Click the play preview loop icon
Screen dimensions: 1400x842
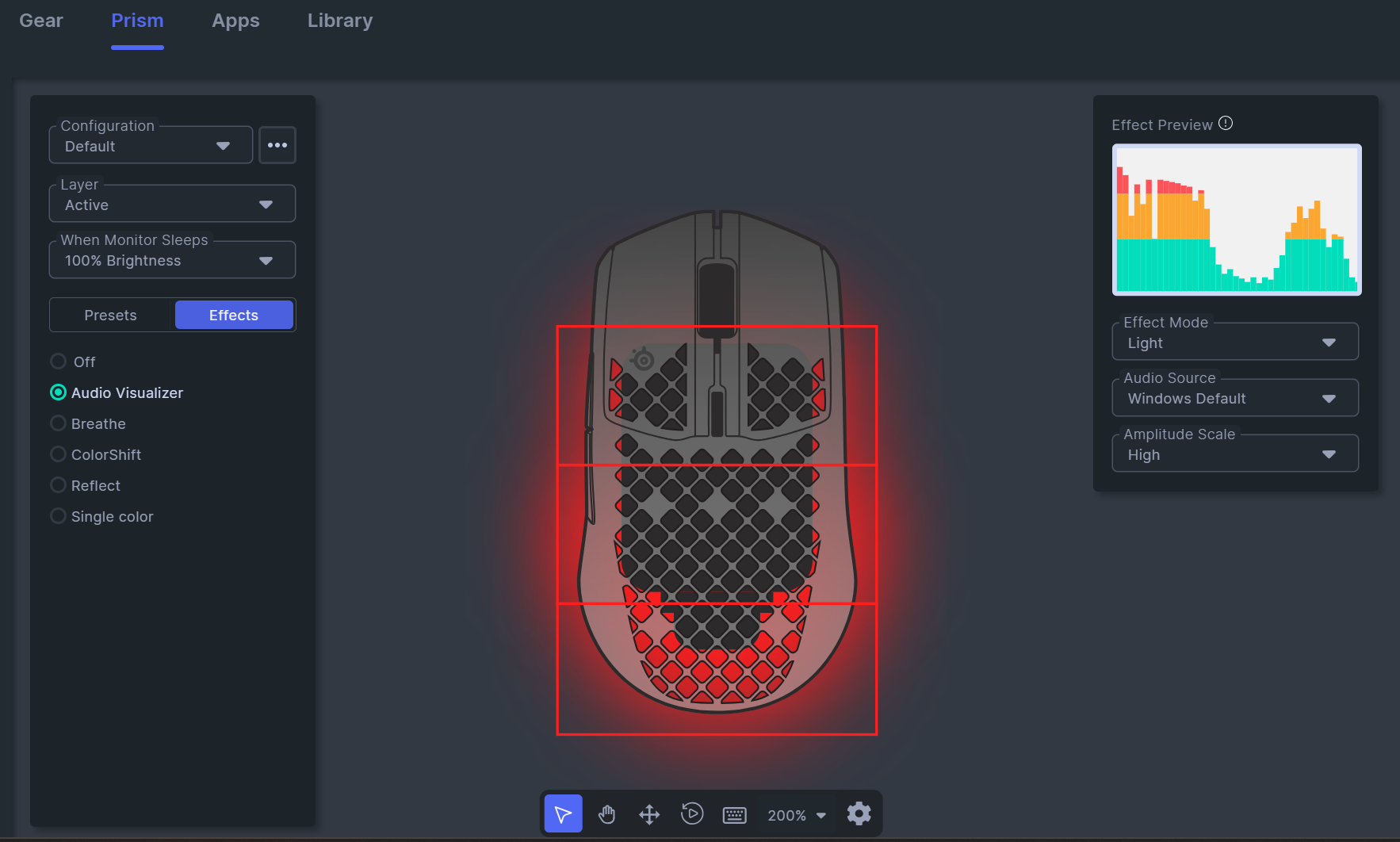(x=692, y=813)
